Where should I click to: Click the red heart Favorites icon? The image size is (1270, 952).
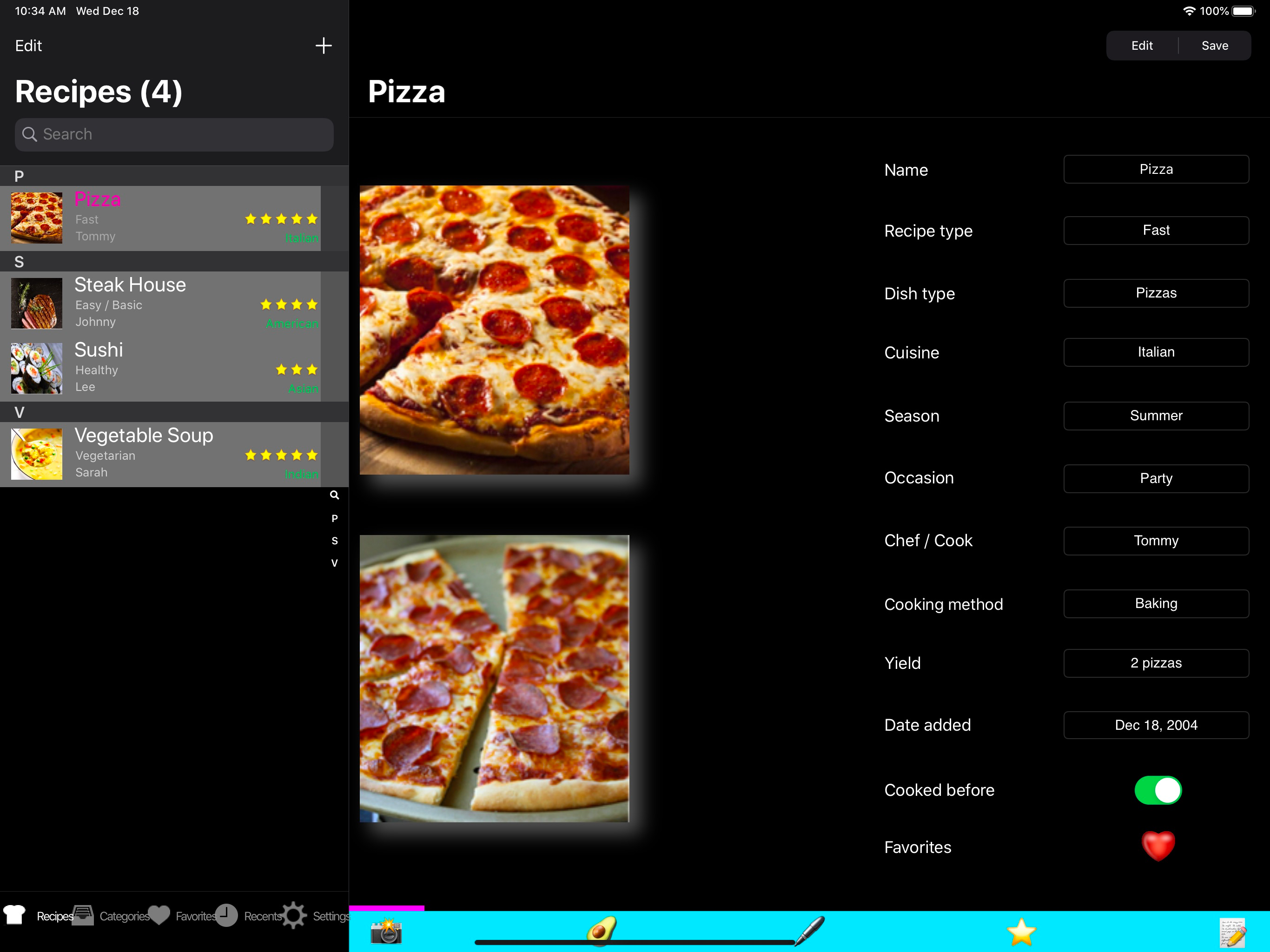point(1158,846)
